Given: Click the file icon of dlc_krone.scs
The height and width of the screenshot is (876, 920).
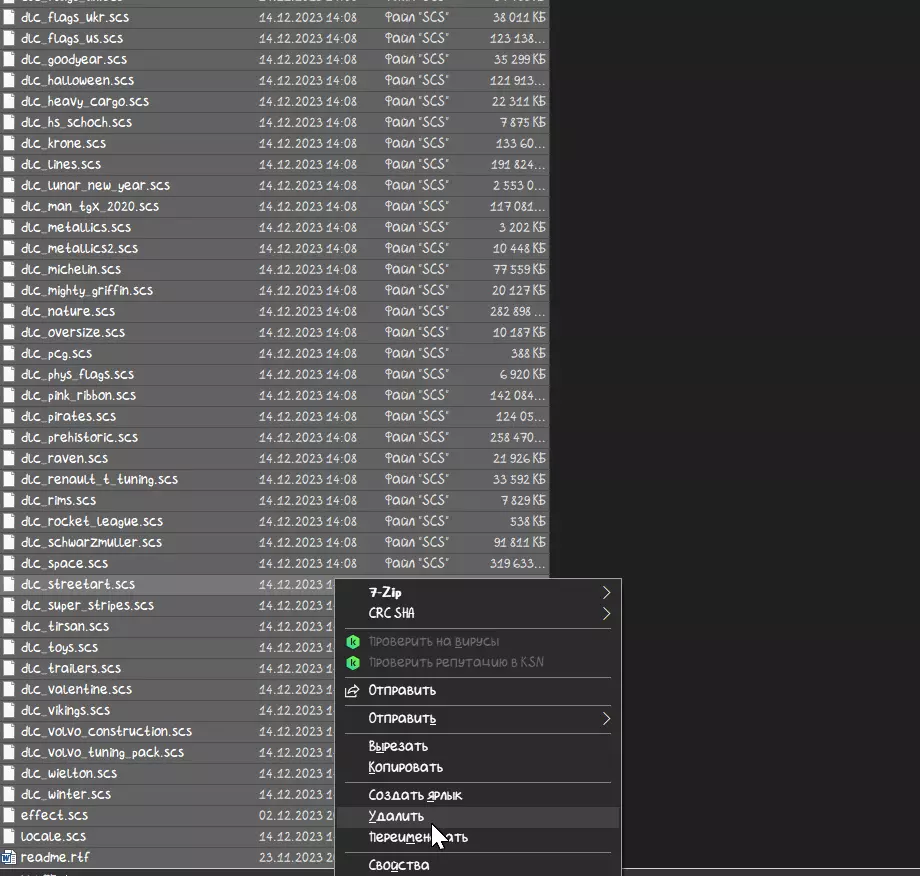Looking at the screenshot, I should pos(9,143).
